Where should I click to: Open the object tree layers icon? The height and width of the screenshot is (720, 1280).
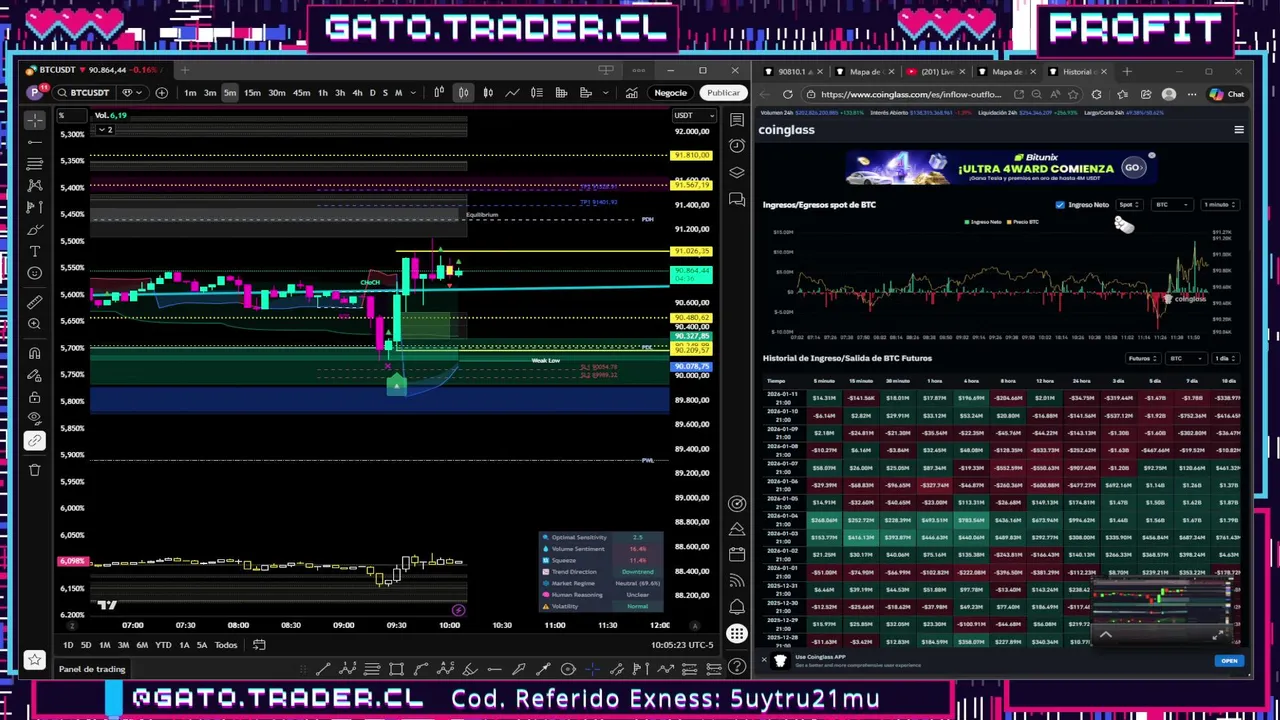(x=737, y=172)
